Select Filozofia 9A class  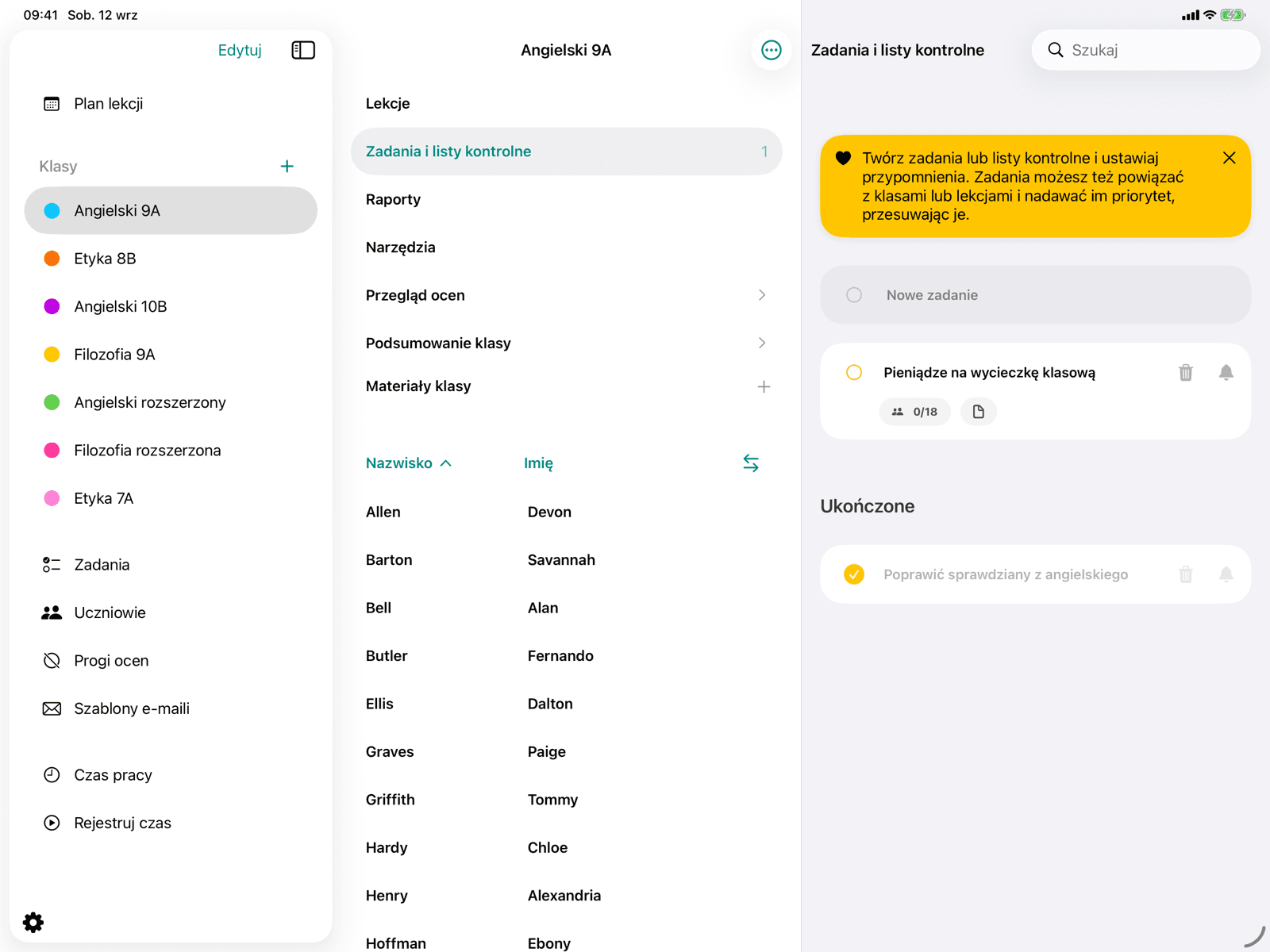click(171, 355)
